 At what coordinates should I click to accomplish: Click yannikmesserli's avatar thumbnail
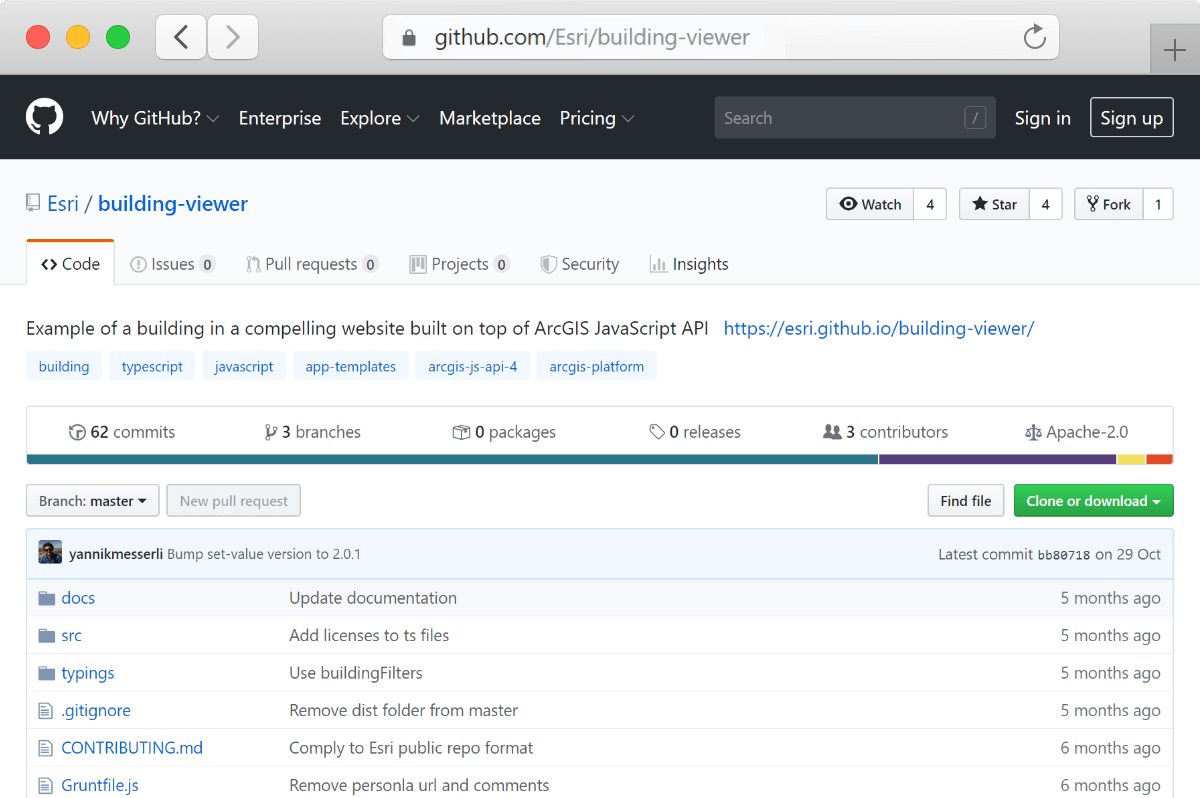pos(50,553)
